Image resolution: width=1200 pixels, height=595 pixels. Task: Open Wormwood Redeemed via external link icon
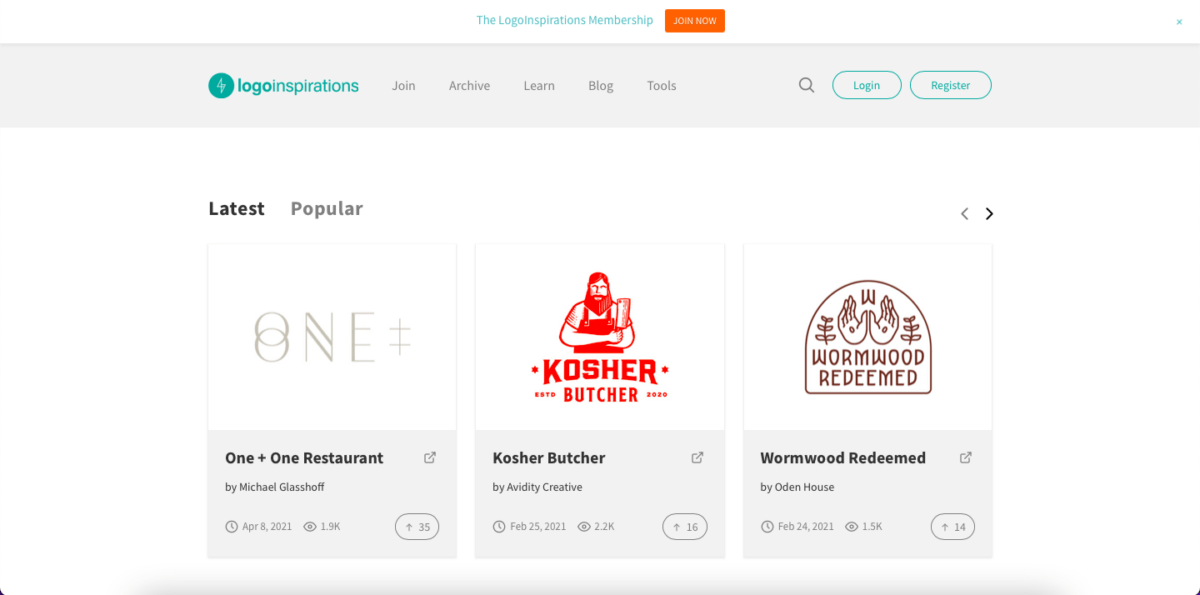pos(965,457)
